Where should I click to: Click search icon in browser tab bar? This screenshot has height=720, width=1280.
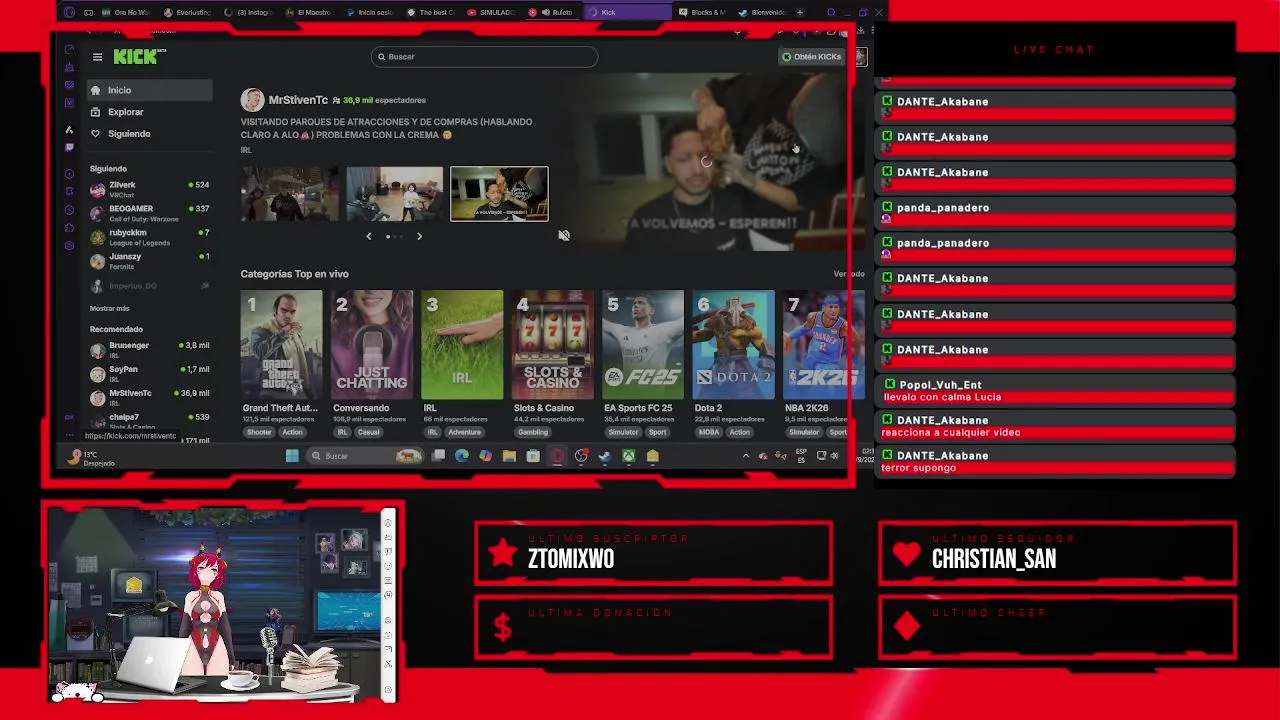pos(831,12)
